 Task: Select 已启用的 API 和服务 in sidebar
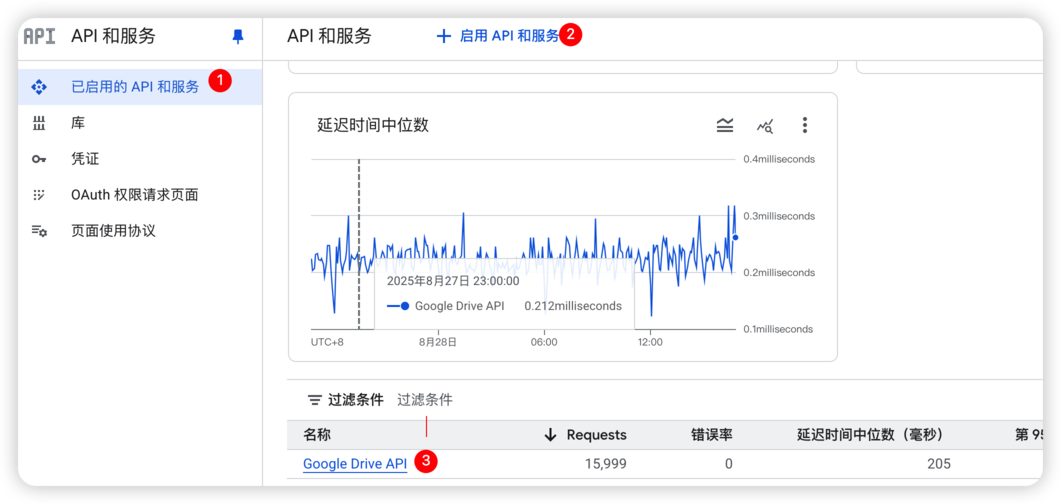point(140,87)
